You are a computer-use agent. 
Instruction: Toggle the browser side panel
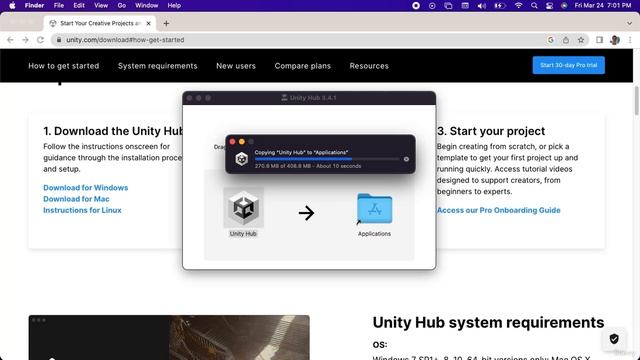[x=599, y=40]
